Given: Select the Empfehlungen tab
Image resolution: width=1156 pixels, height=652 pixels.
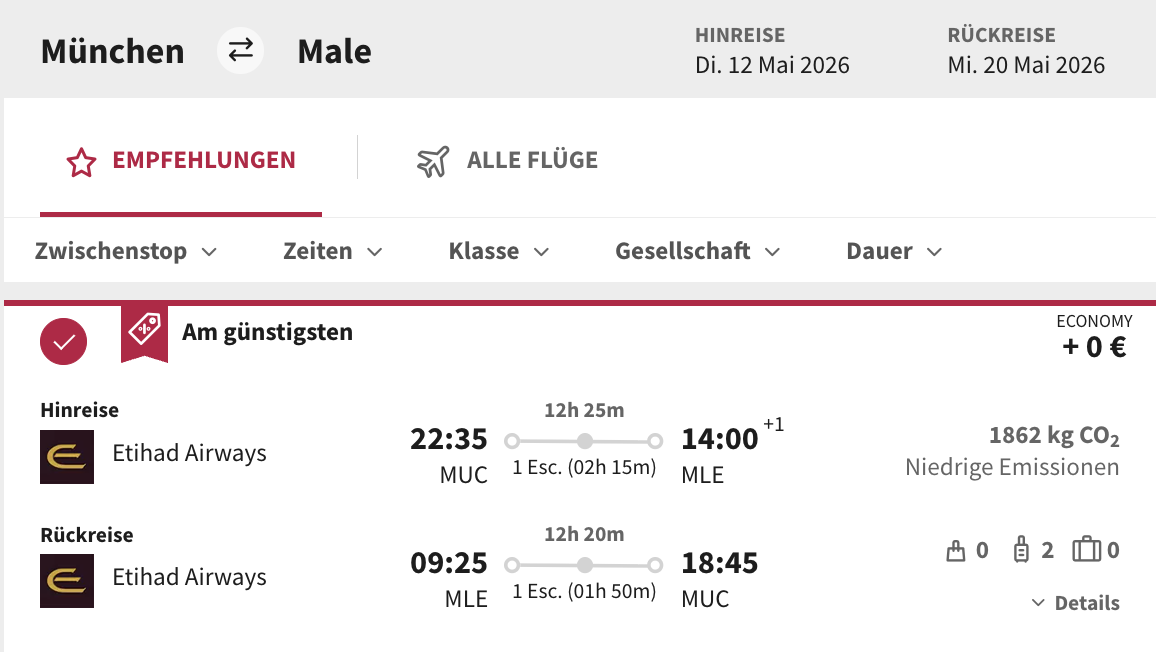Looking at the screenshot, I should coord(181,159).
